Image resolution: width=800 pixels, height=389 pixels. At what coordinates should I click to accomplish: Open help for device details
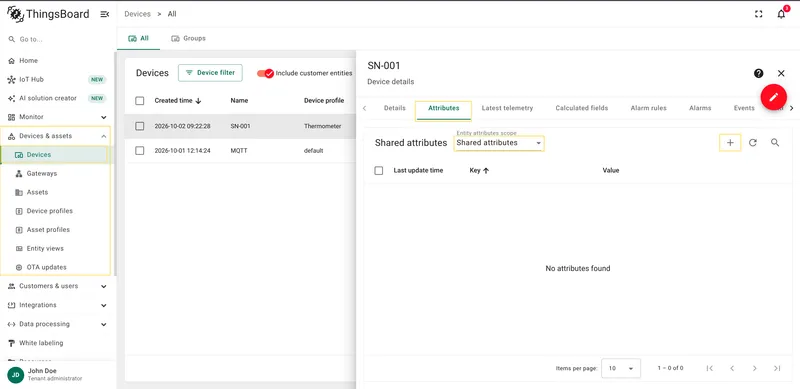759,74
